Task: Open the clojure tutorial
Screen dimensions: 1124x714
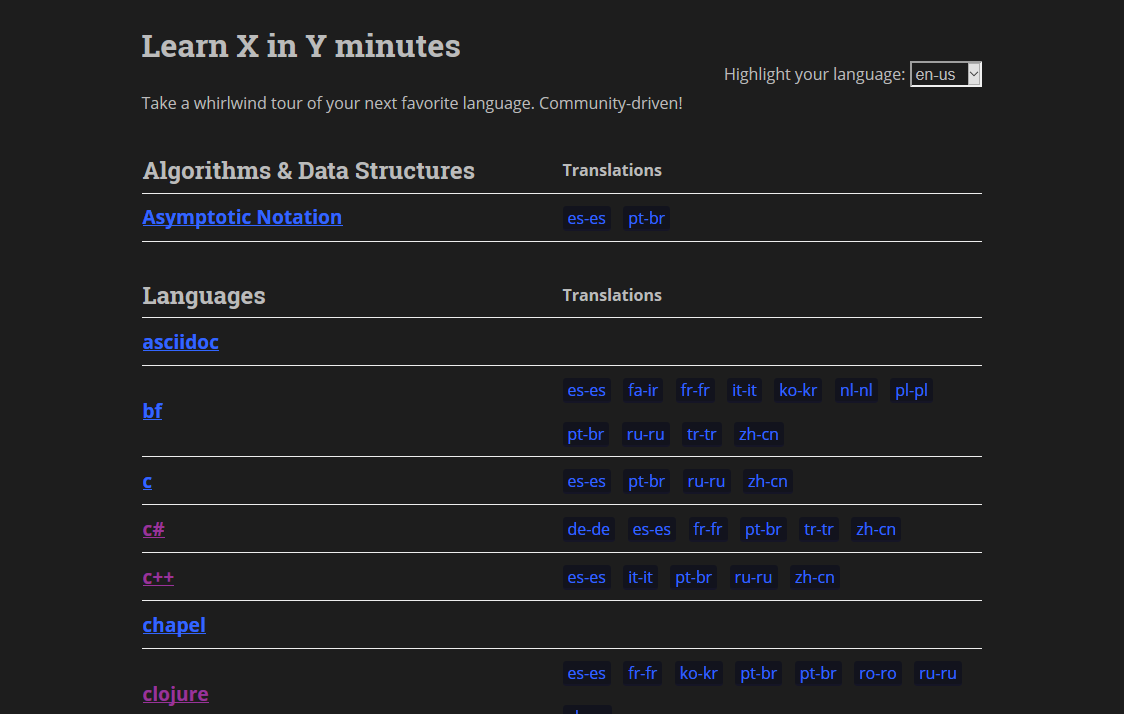Action: point(176,693)
